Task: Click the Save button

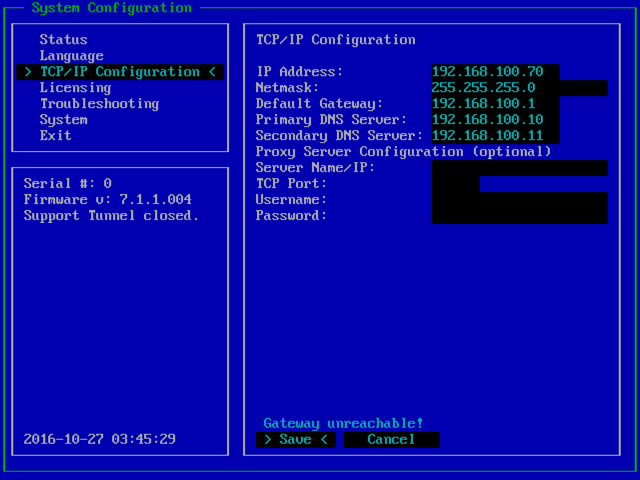Action: click(x=296, y=440)
